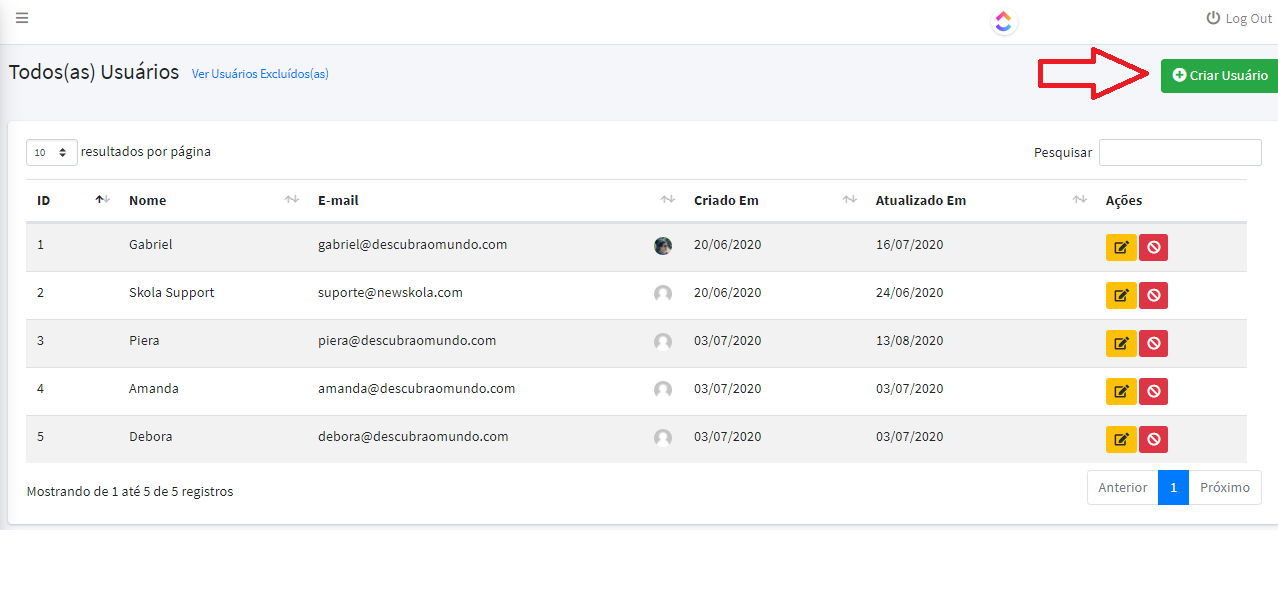Click the name Gabriel in the table
This screenshot has width=1278, height=597.
coord(151,244)
